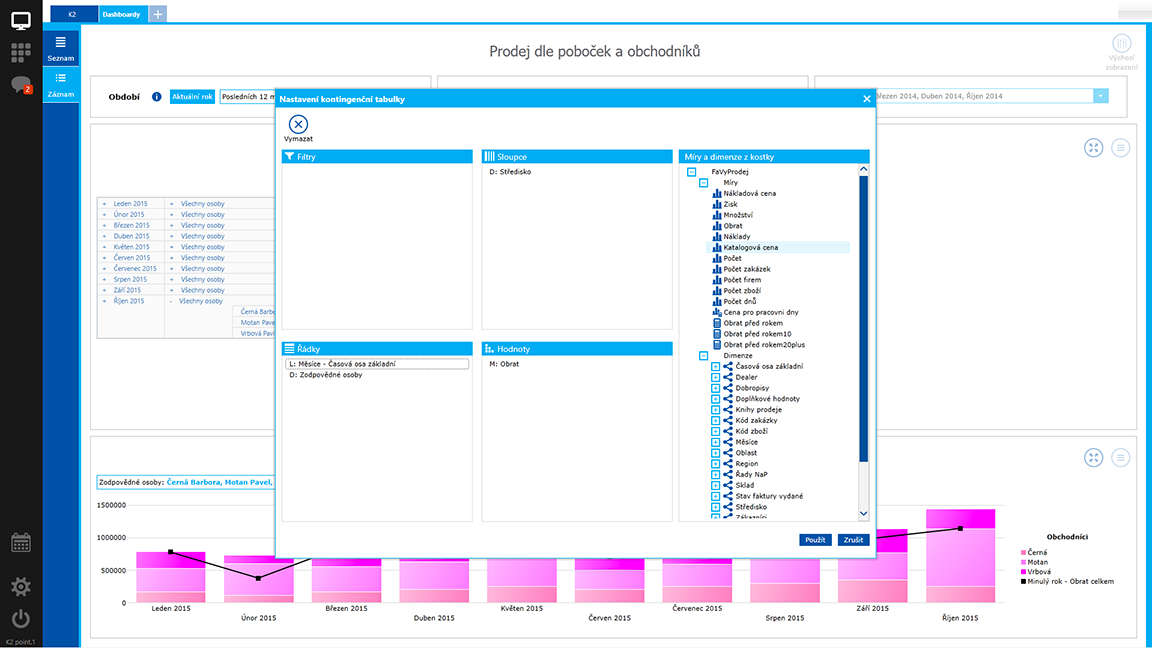Open the apps grid icon
This screenshot has height=648, width=1152.
(x=21, y=52)
